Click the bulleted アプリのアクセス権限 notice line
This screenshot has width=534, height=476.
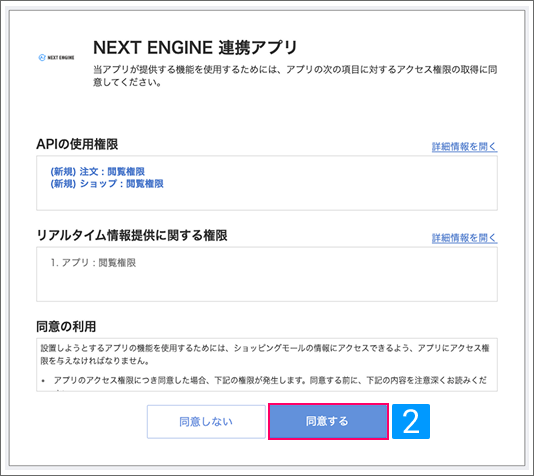(x=269, y=380)
